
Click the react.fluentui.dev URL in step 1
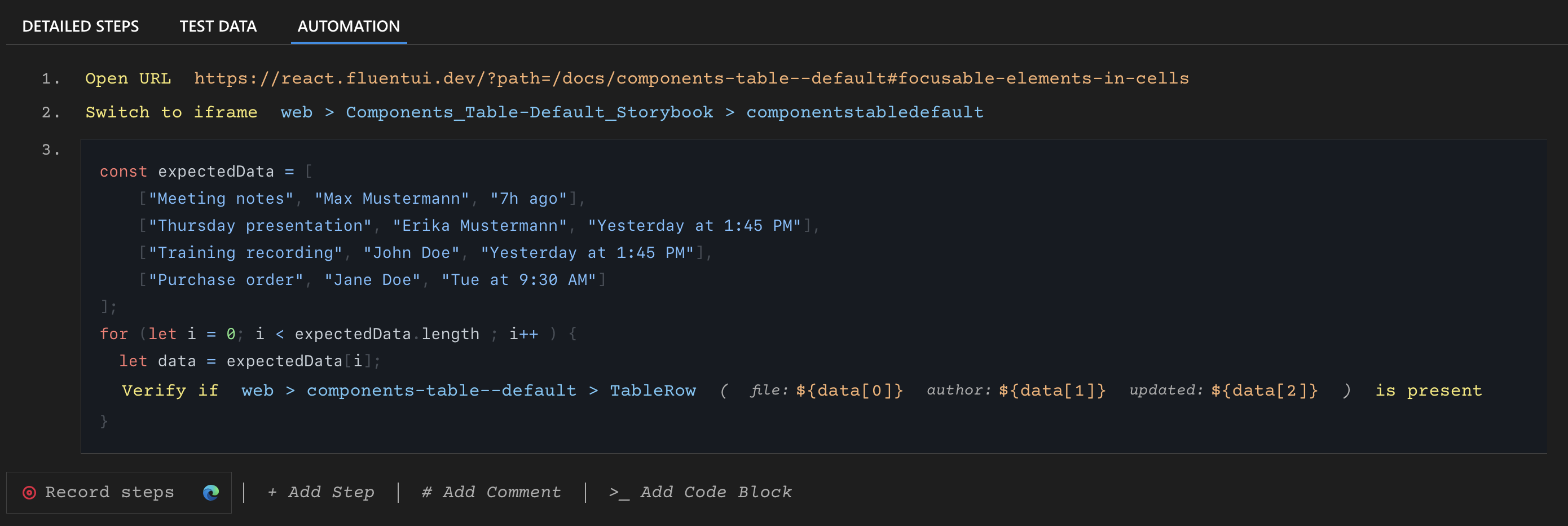[691, 78]
